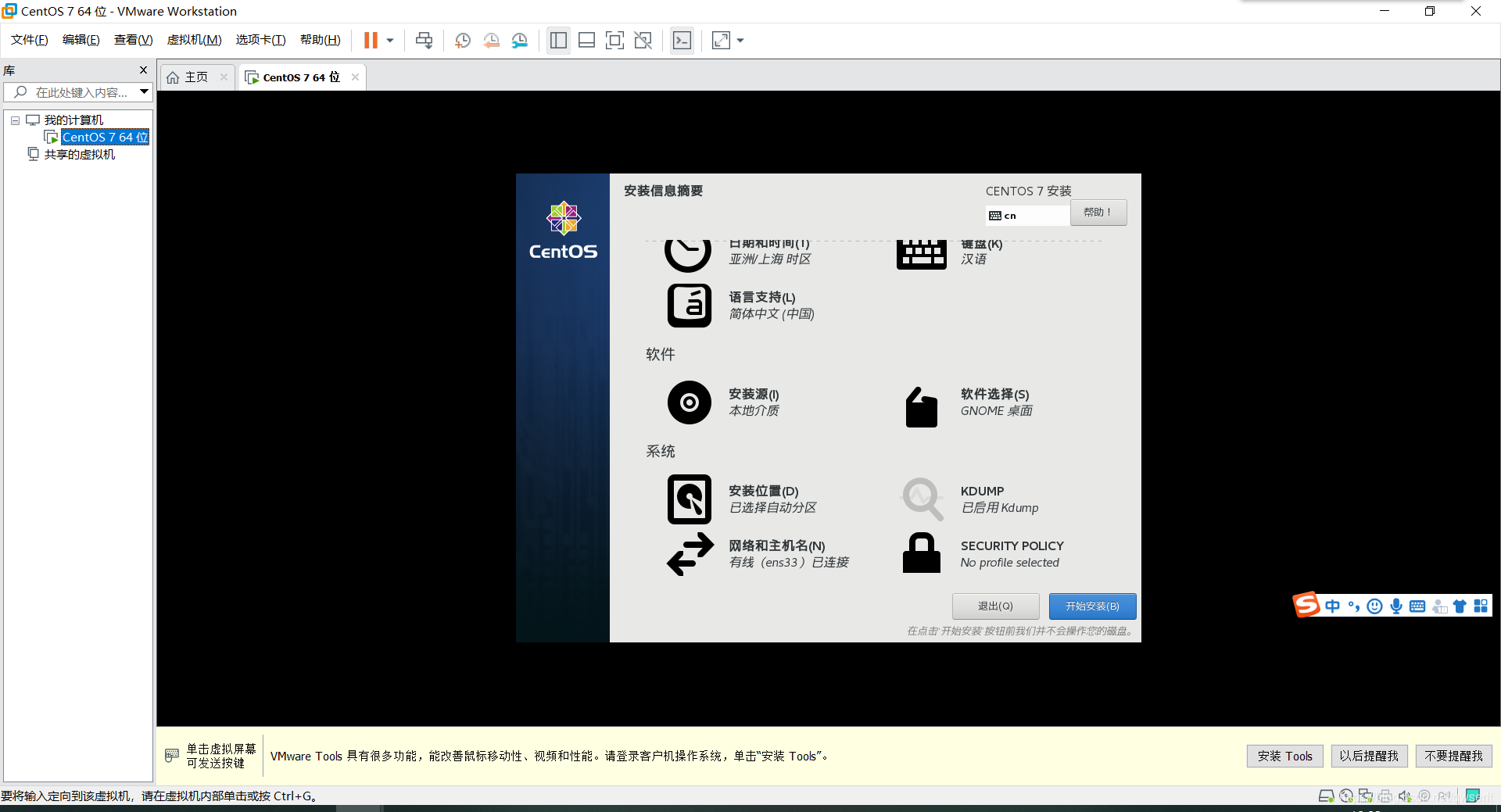Toggle the library sidebar view
Image resolution: width=1501 pixels, height=812 pixels.
[558, 40]
